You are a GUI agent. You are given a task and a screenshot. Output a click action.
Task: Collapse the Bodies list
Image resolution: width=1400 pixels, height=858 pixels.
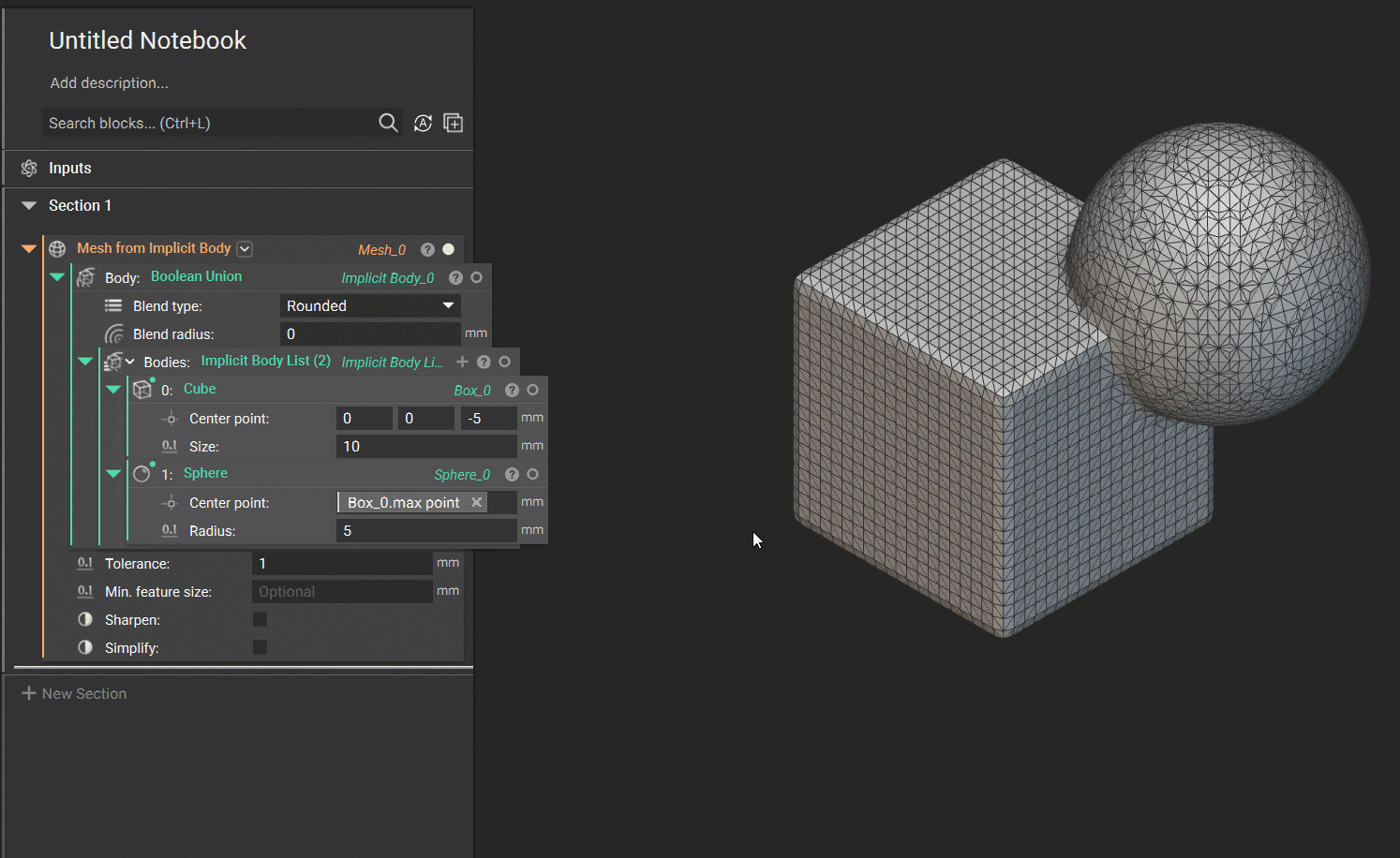click(85, 361)
